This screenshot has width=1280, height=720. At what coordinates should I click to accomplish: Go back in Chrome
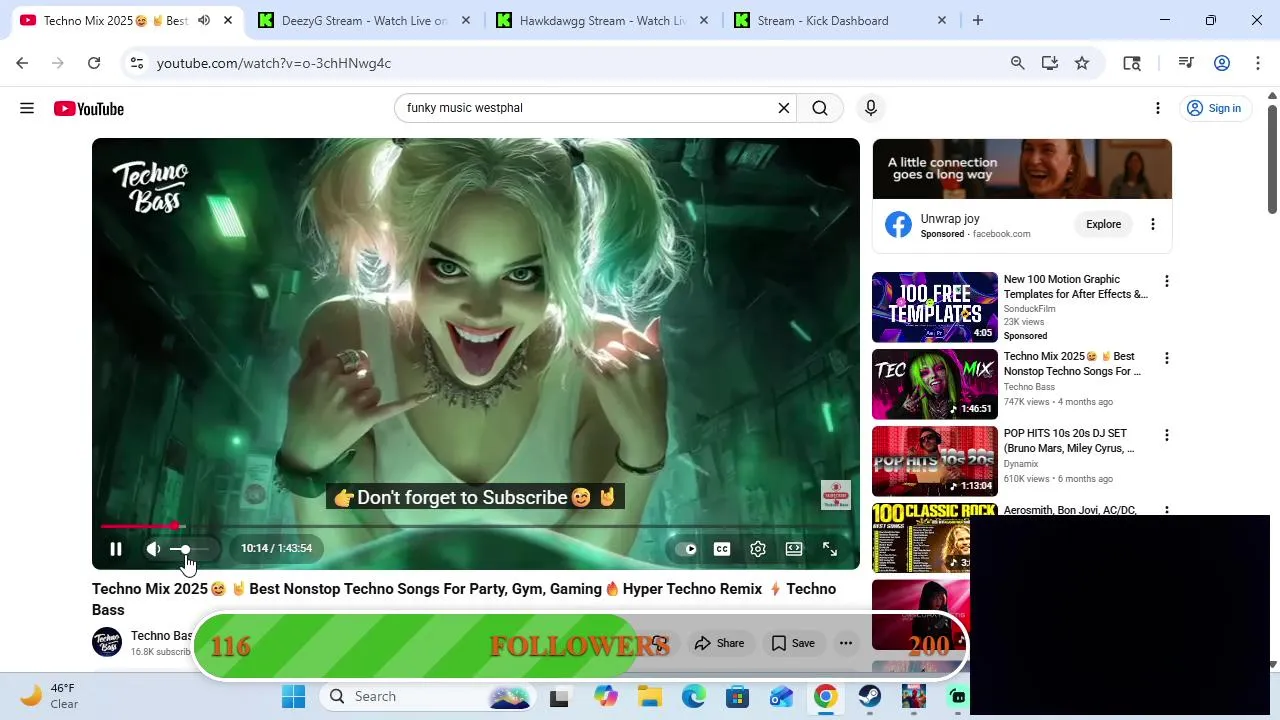pos(22,63)
